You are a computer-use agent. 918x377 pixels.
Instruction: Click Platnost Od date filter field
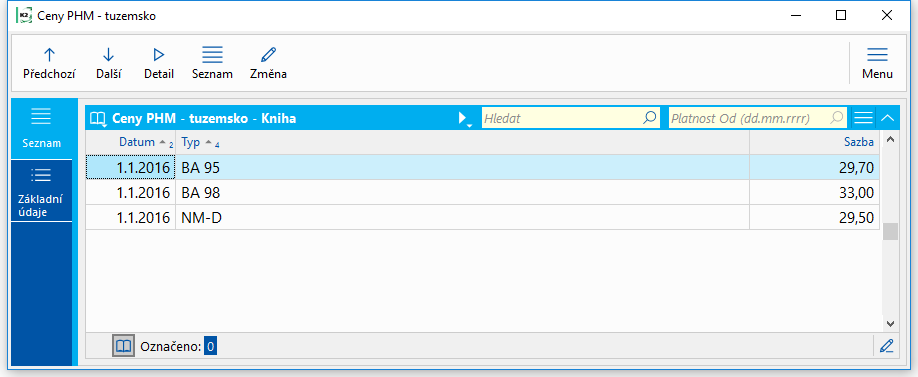click(x=758, y=118)
